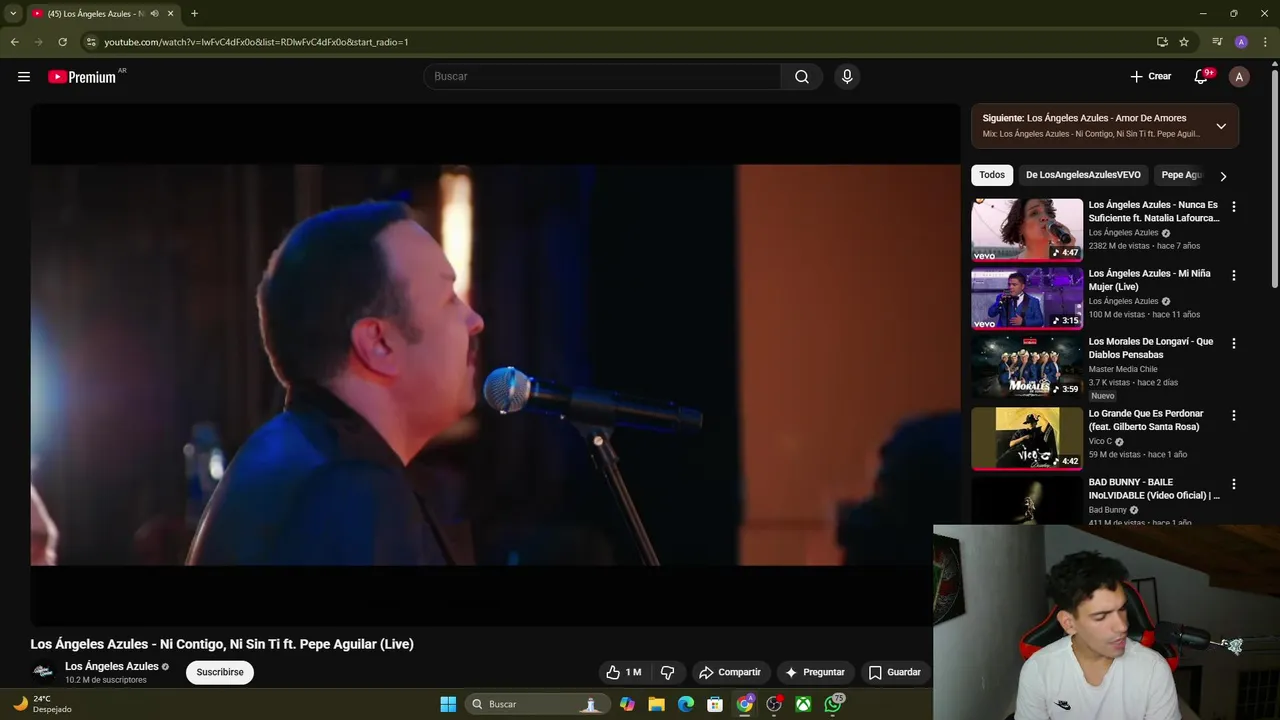Open more options for BAD BUNNY video
This screenshot has height=720, width=1280.
pyautogui.click(x=1233, y=484)
